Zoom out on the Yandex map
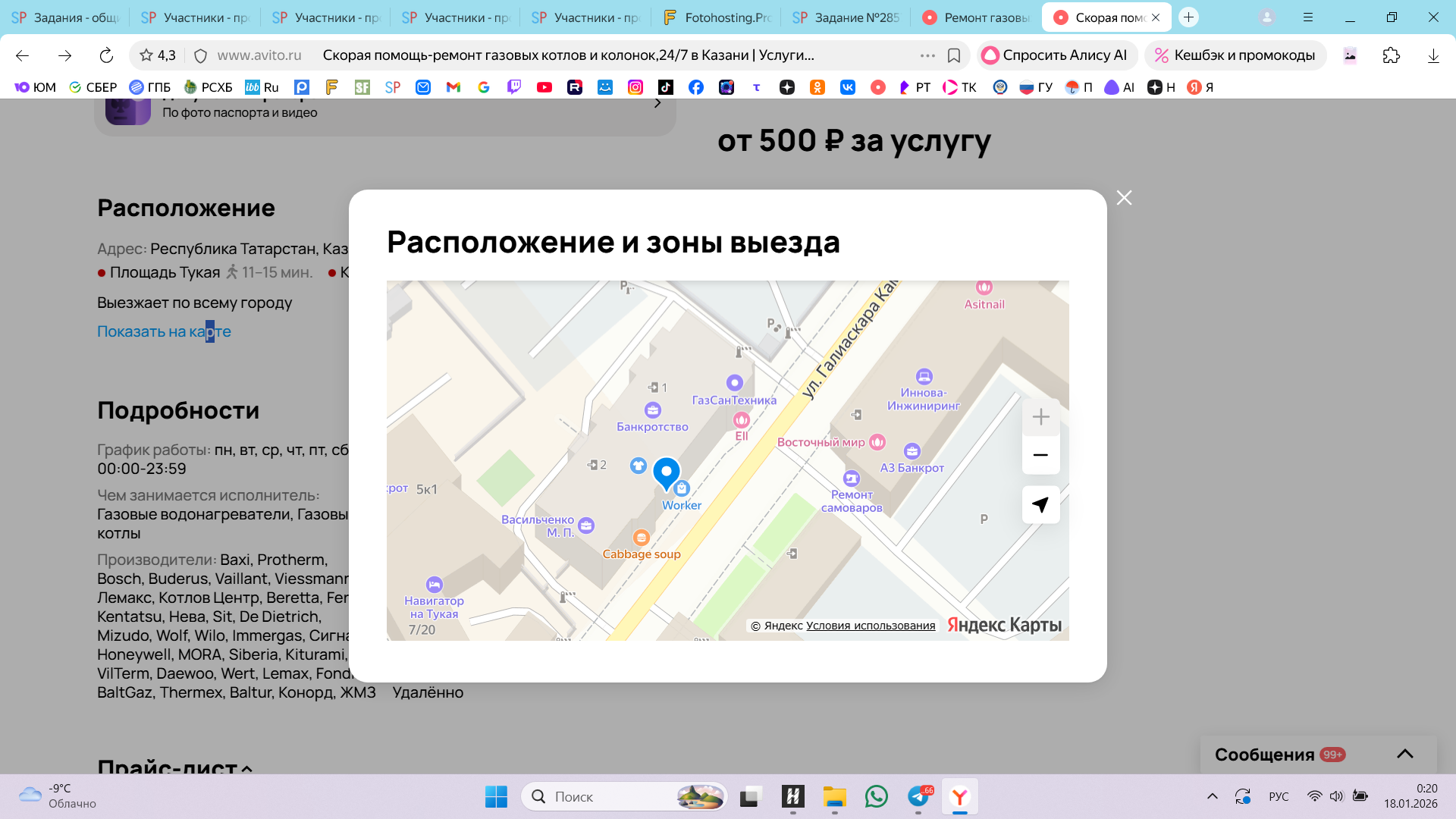Viewport: 1456px width, 819px height. (x=1040, y=455)
